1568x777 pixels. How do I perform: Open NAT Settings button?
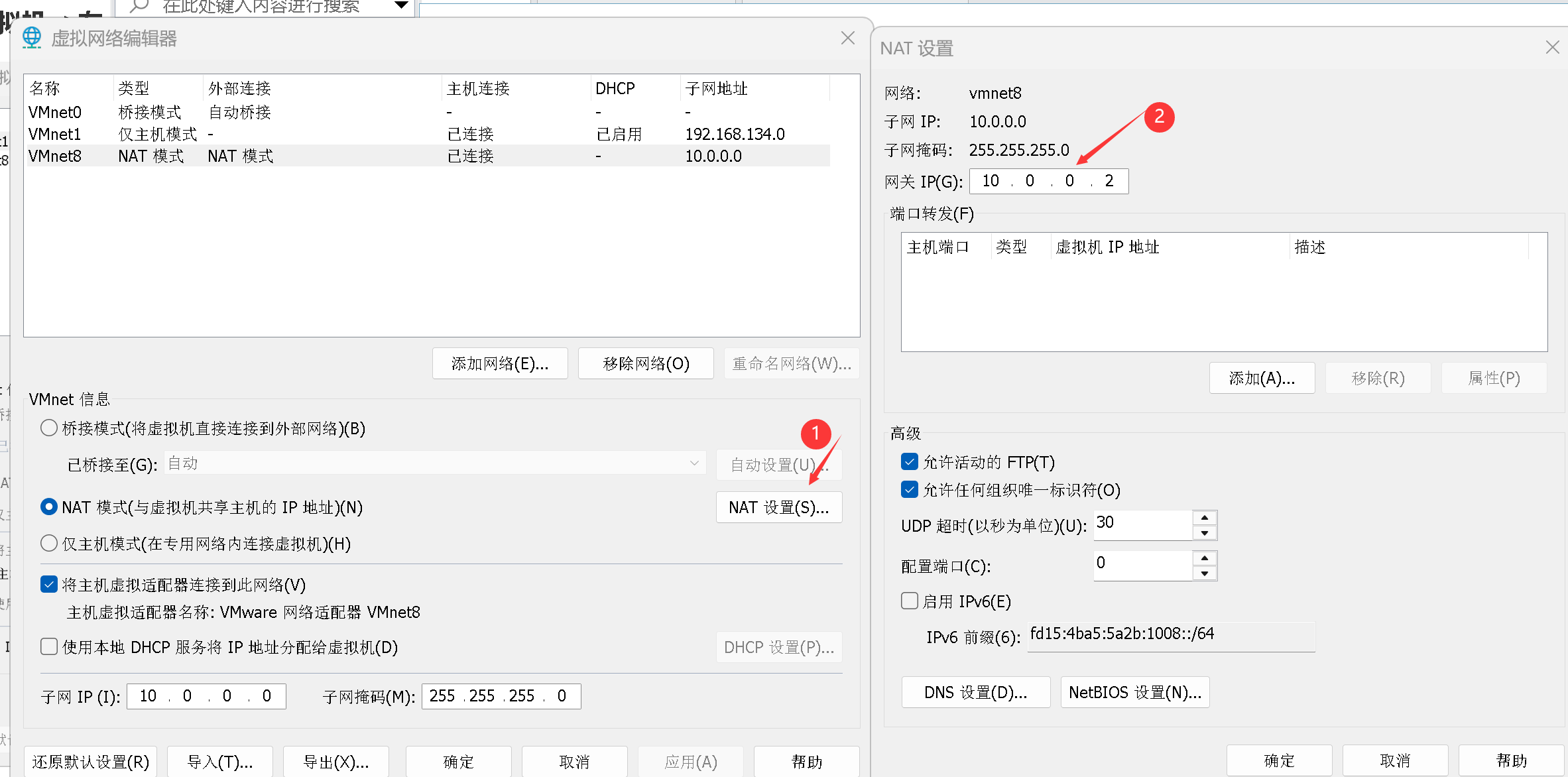click(x=778, y=508)
